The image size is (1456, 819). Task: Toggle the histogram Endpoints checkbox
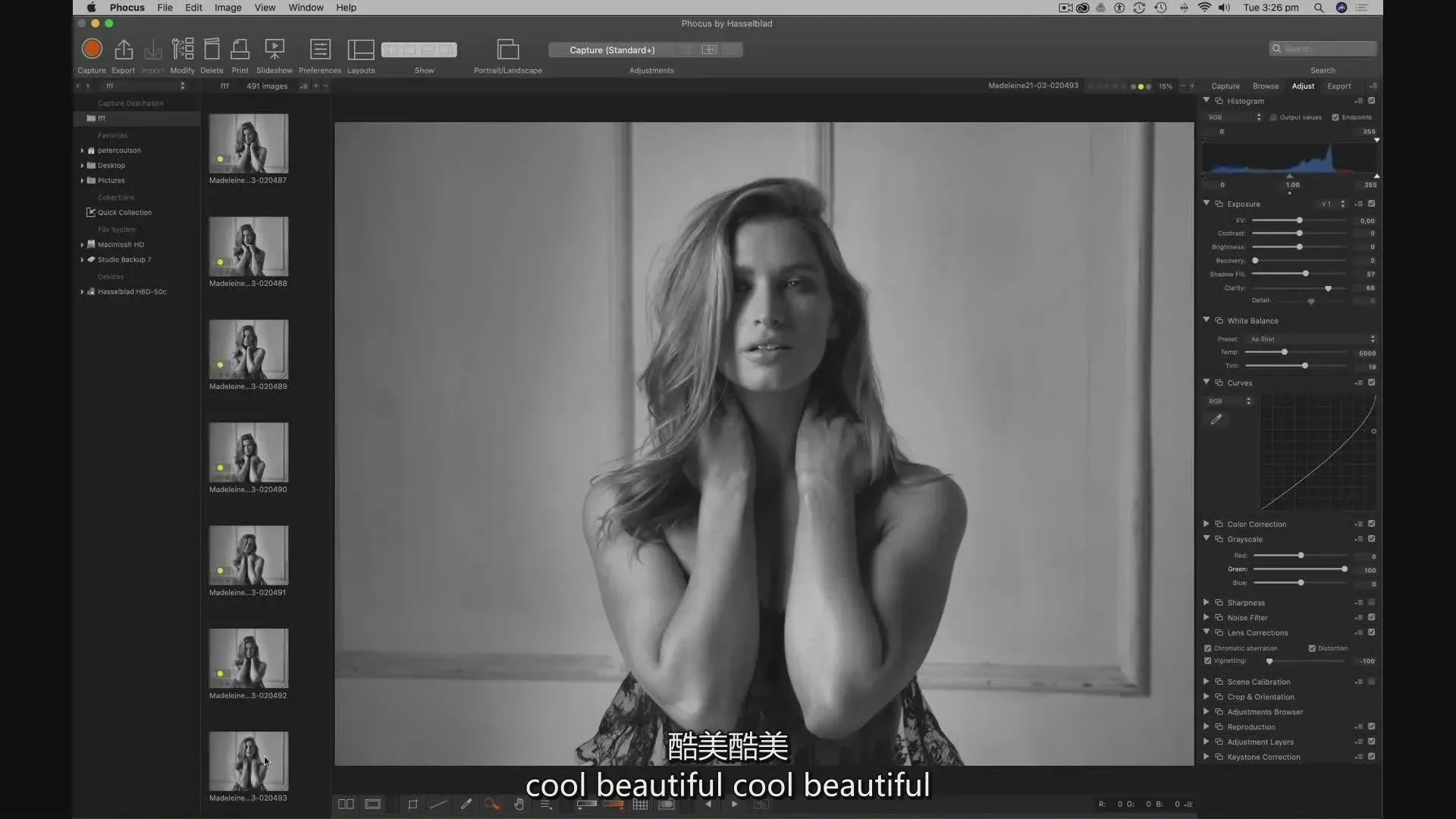tap(1335, 118)
